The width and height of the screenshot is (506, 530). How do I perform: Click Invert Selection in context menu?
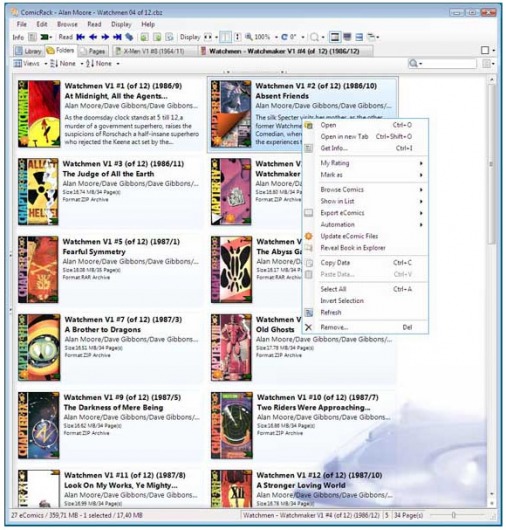(366, 300)
